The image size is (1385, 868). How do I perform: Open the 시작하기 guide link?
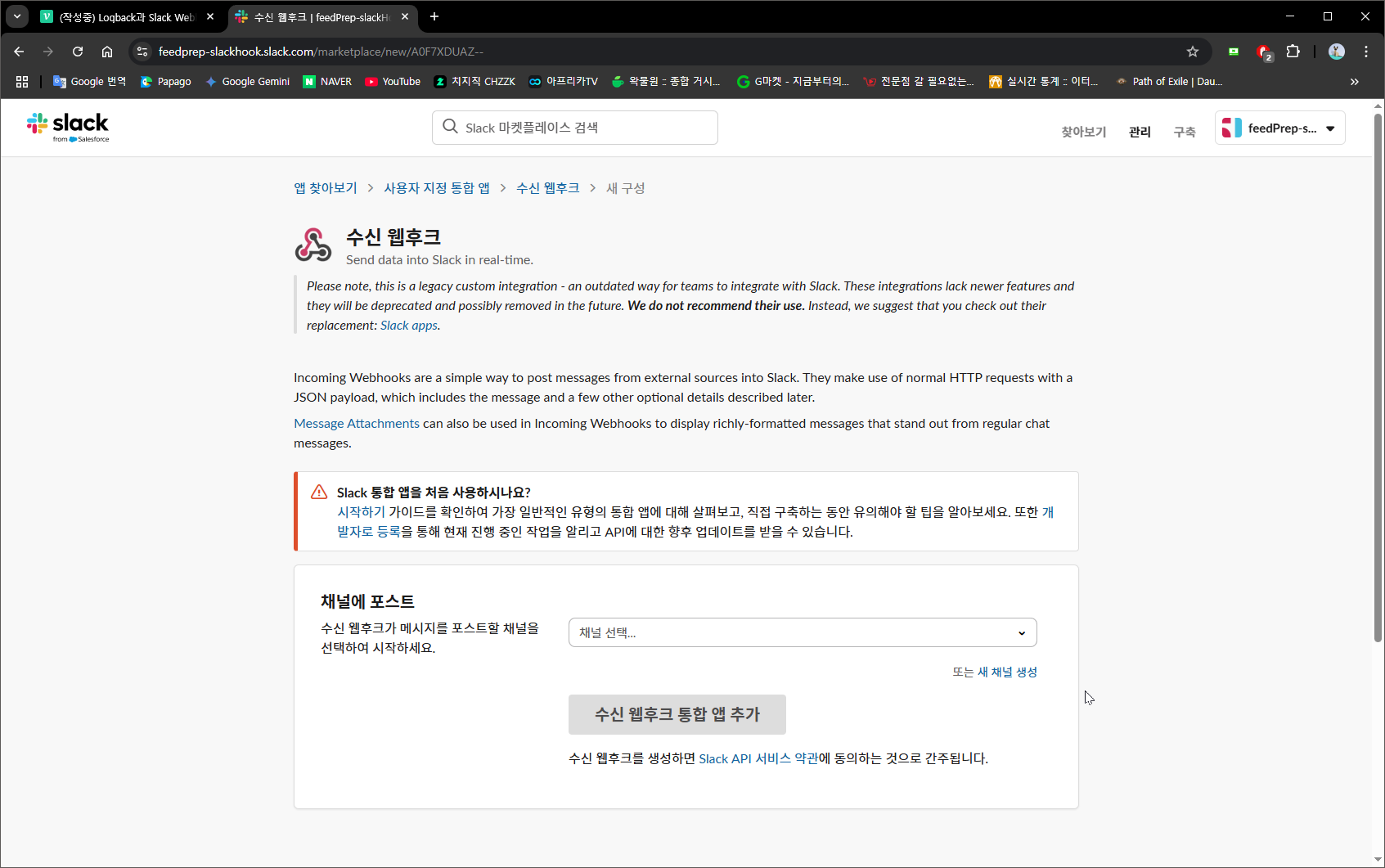point(361,512)
